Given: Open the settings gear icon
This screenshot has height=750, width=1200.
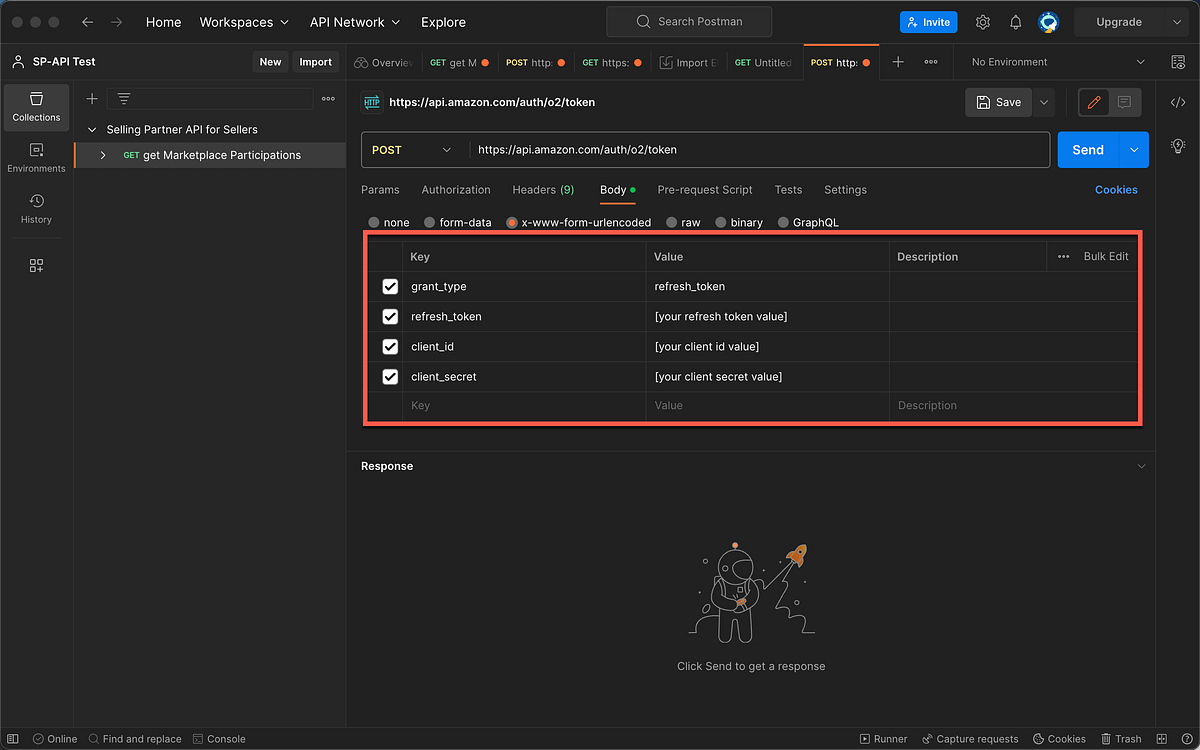Looking at the screenshot, I should (x=983, y=22).
